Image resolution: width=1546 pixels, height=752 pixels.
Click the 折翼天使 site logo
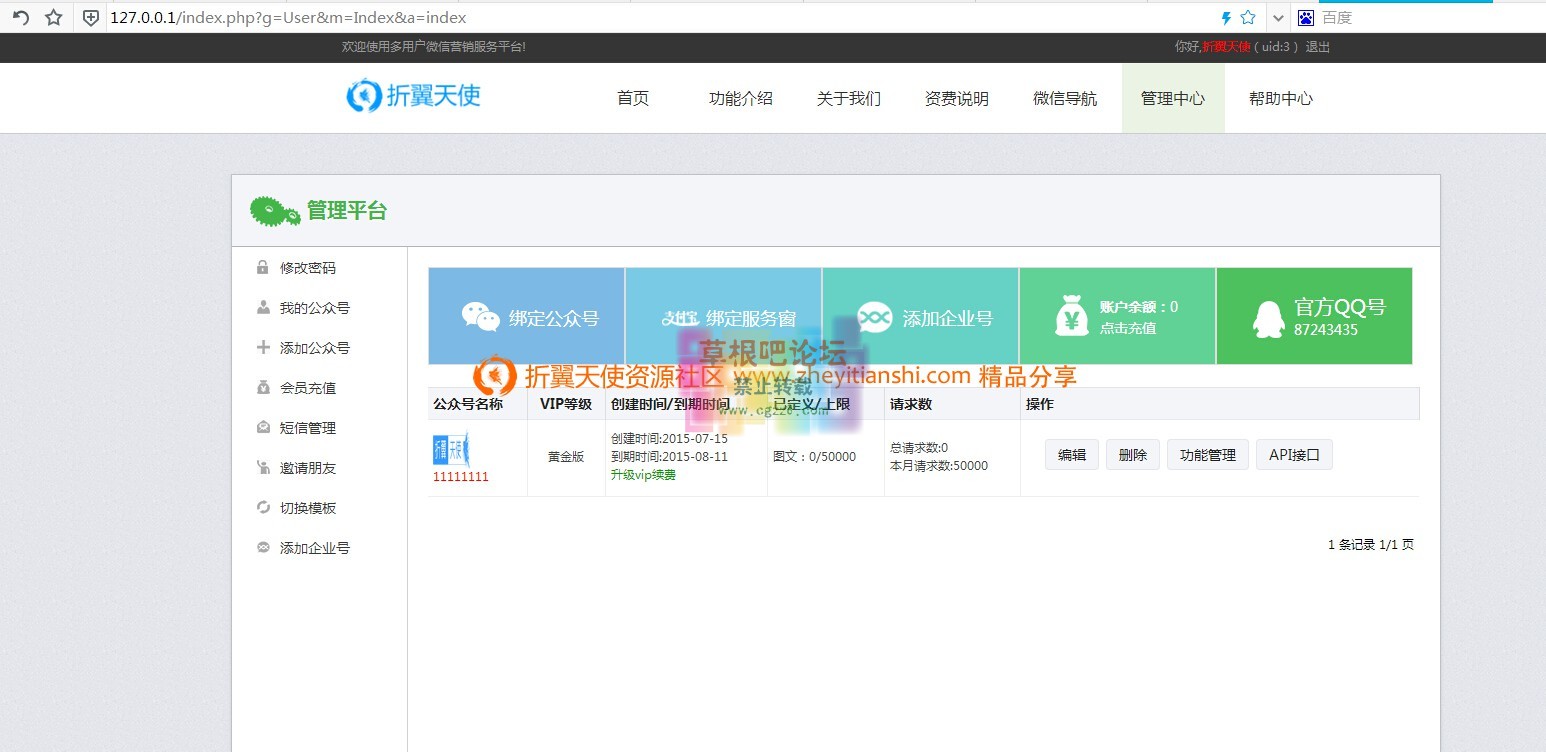coord(414,96)
